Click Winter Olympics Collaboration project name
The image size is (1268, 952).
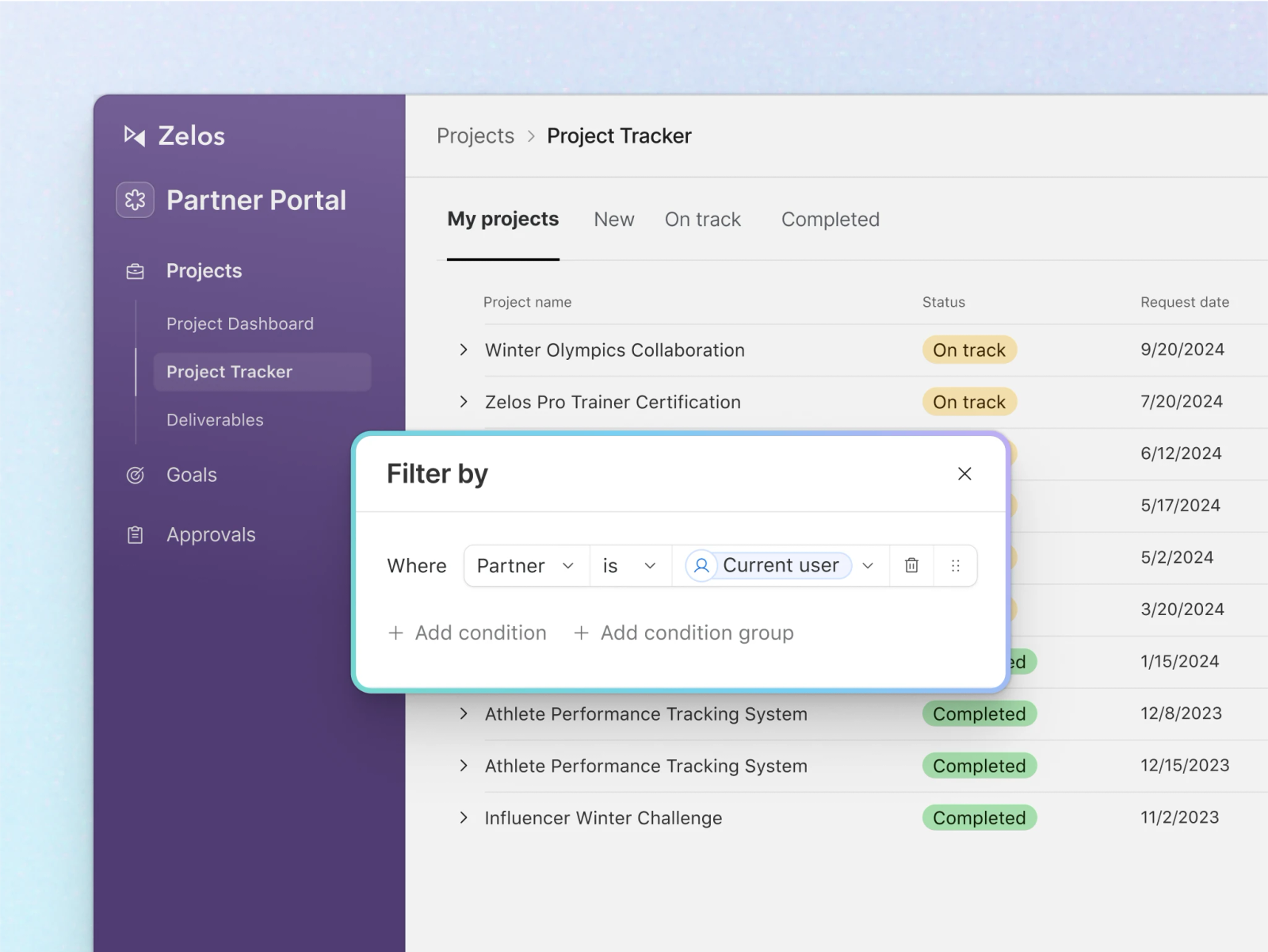click(x=615, y=350)
